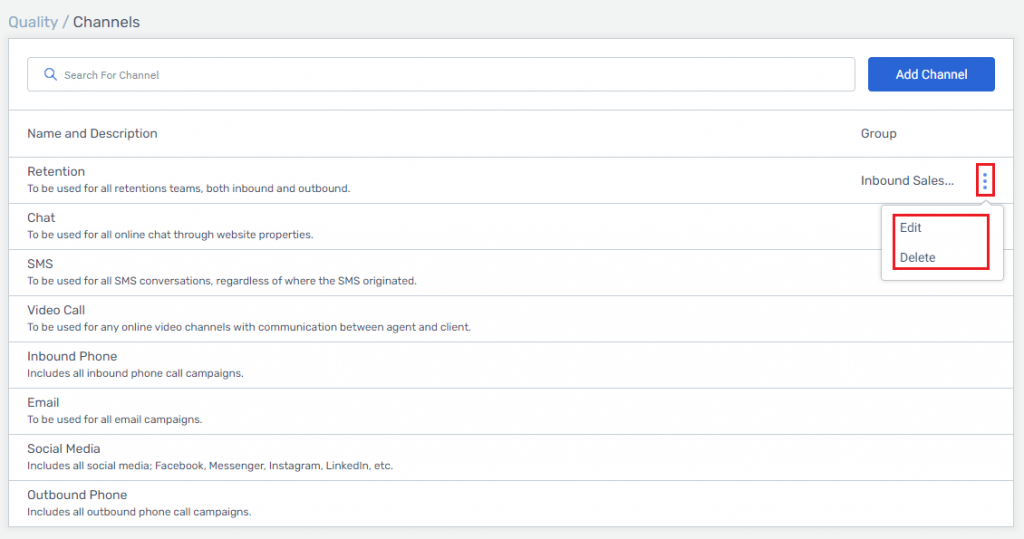Viewport: 1024px width, 539px height.
Task: Click the Group column header
Action: coord(878,133)
